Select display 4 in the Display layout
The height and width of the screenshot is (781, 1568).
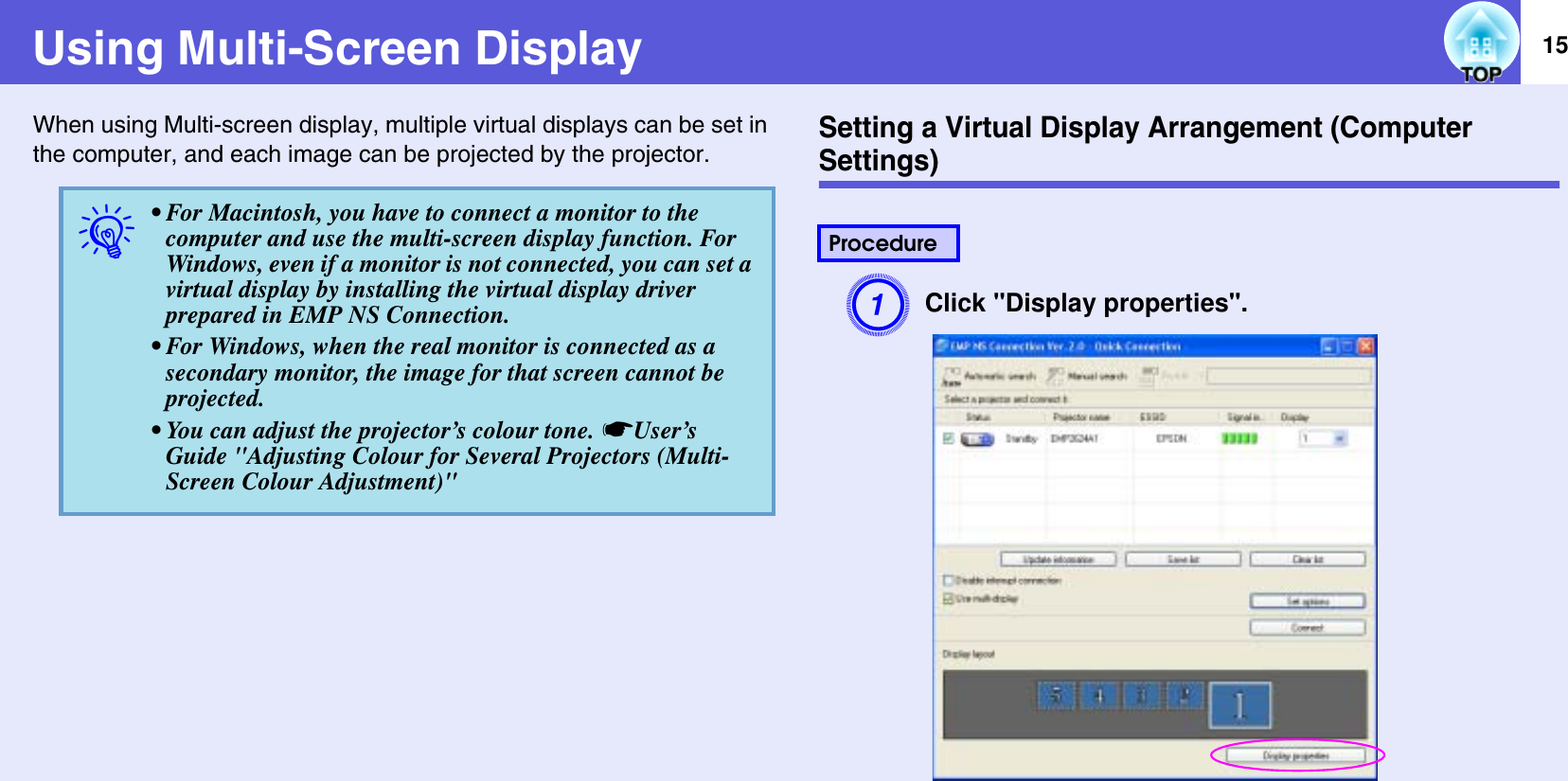click(1098, 696)
